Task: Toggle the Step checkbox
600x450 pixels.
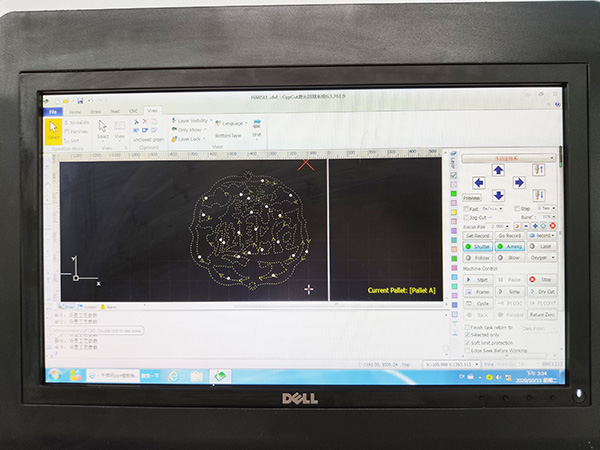Action: point(517,209)
